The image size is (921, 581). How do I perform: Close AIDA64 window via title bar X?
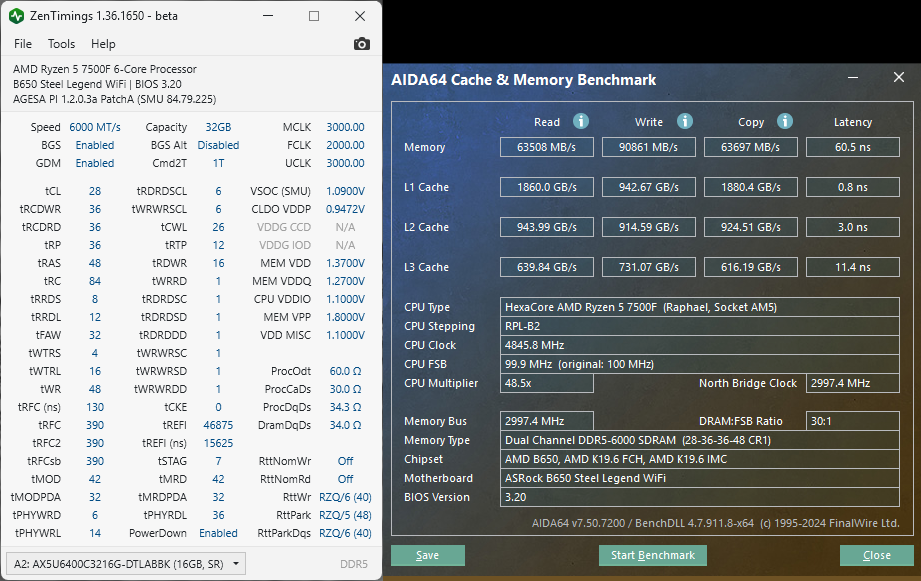tap(899, 78)
